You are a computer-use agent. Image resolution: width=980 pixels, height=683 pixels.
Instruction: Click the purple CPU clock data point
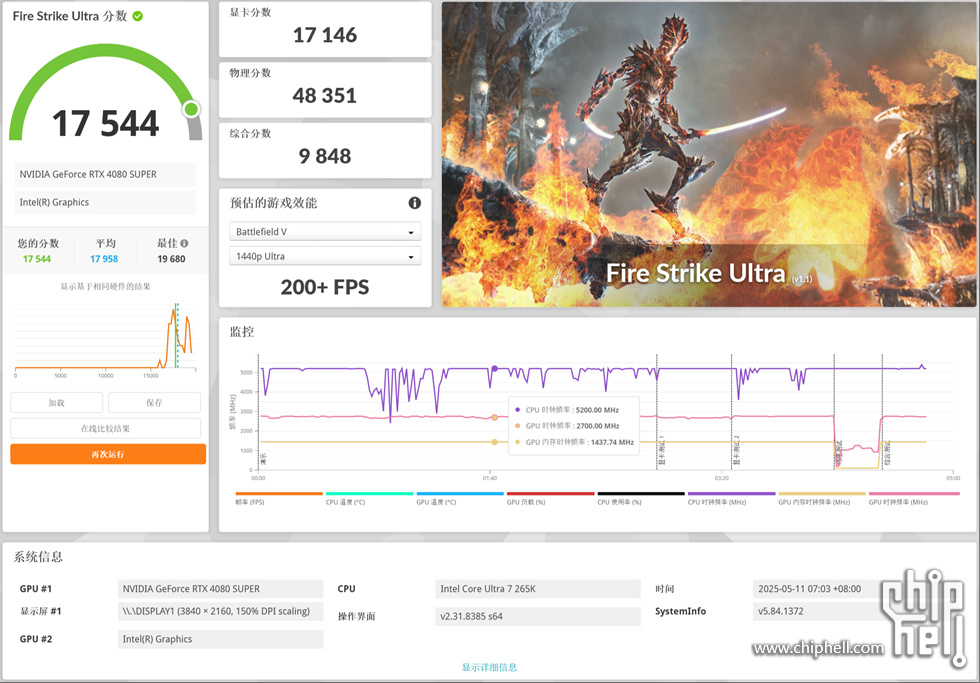coord(494,369)
